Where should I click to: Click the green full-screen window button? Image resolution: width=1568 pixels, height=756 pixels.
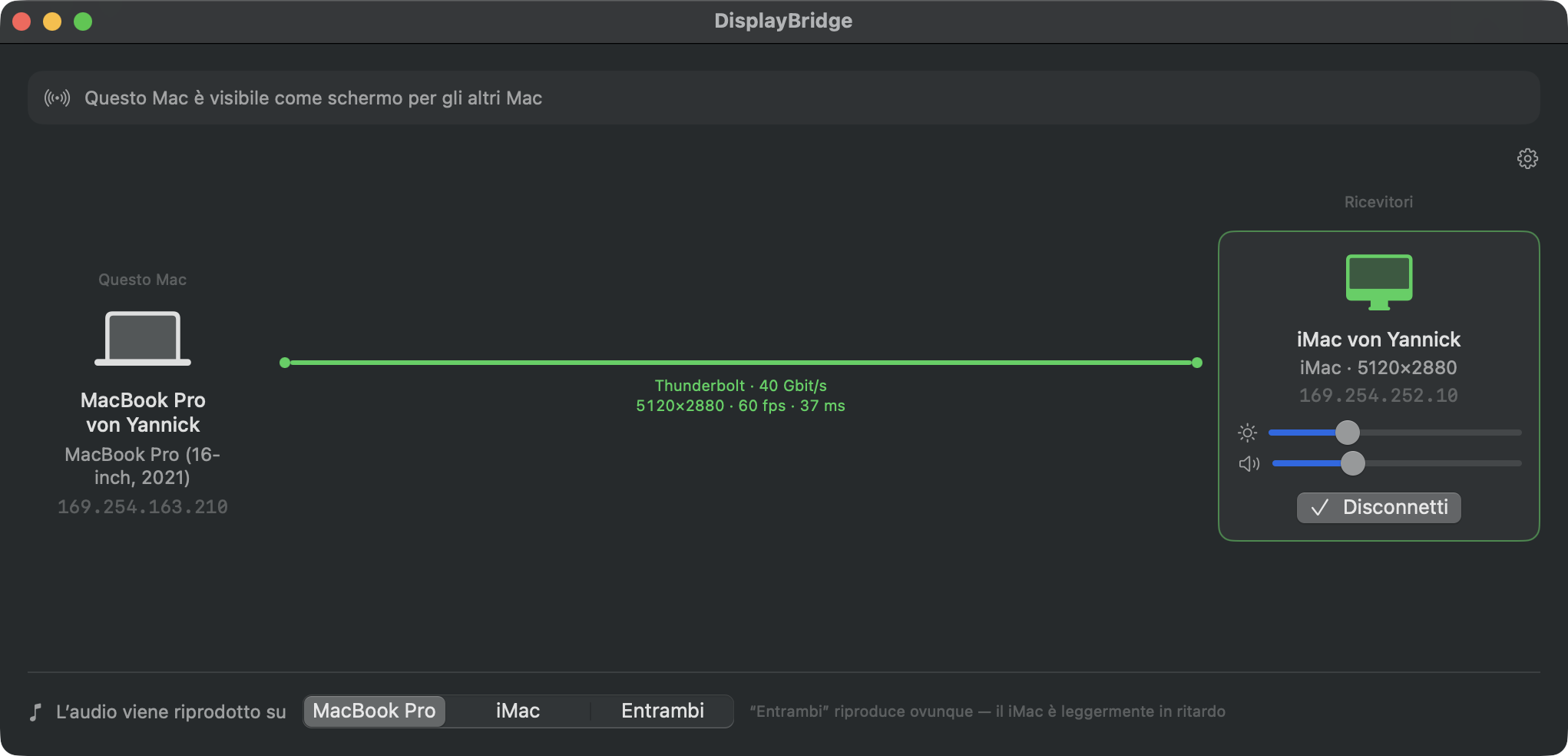[x=83, y=22]
